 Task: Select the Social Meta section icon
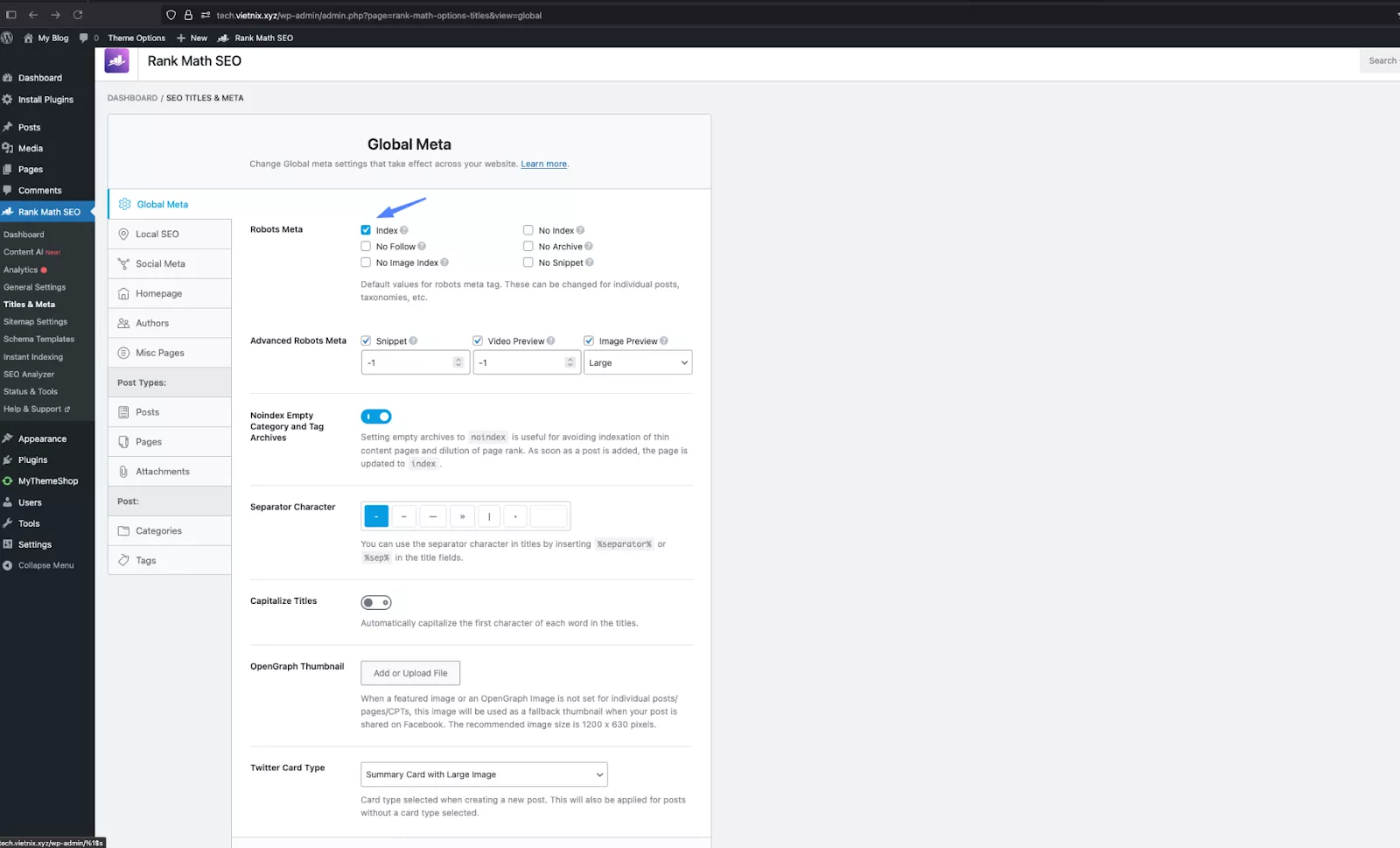[x=123, y=263]
